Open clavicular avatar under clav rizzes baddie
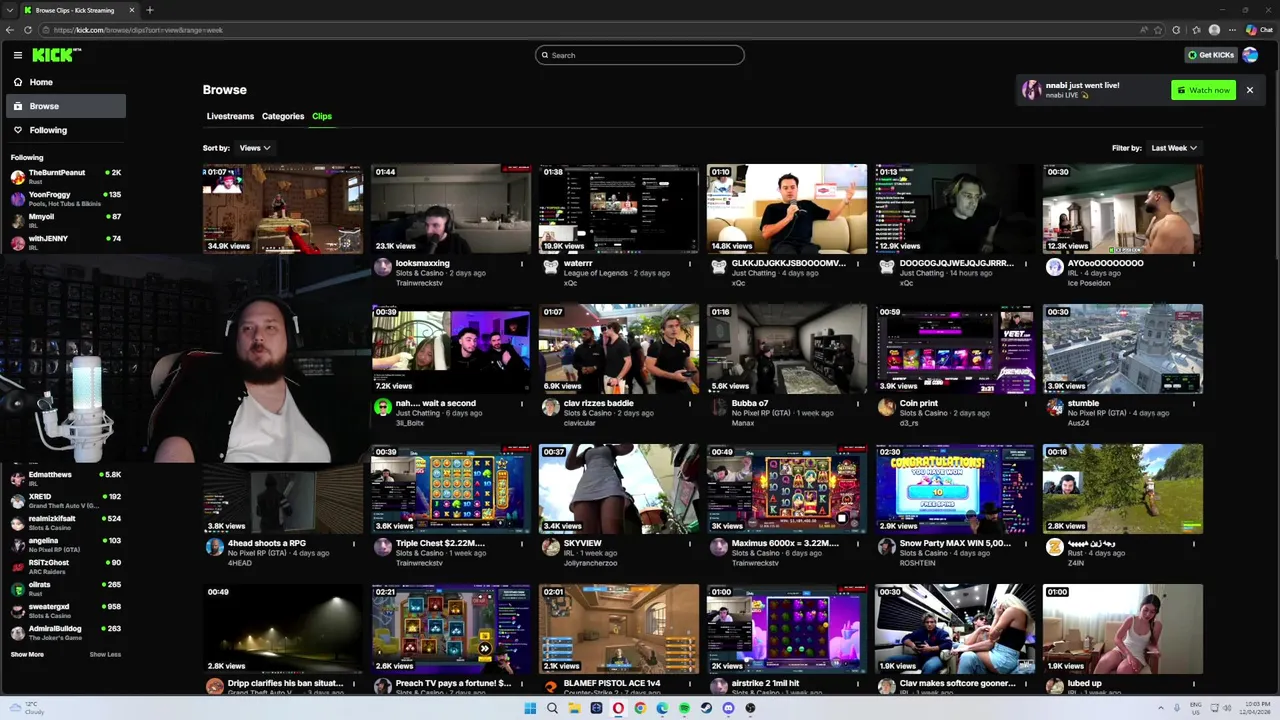 click(551, 407)
